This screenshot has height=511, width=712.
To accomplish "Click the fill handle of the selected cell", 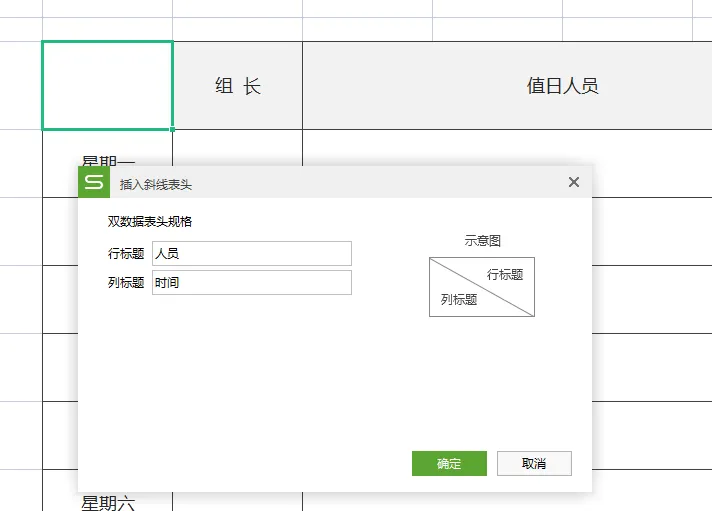I will pyautogui.click(x=172, y=129).
